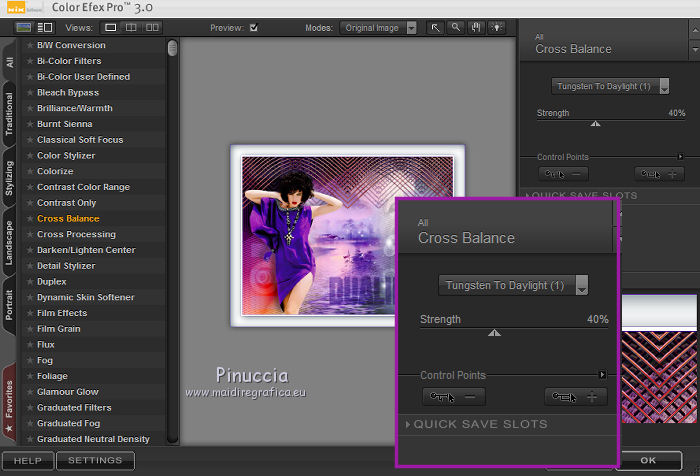The image size is (700, 476).
Task: Click add control point button in upper-right panel
Action: (x=659, y=174)
